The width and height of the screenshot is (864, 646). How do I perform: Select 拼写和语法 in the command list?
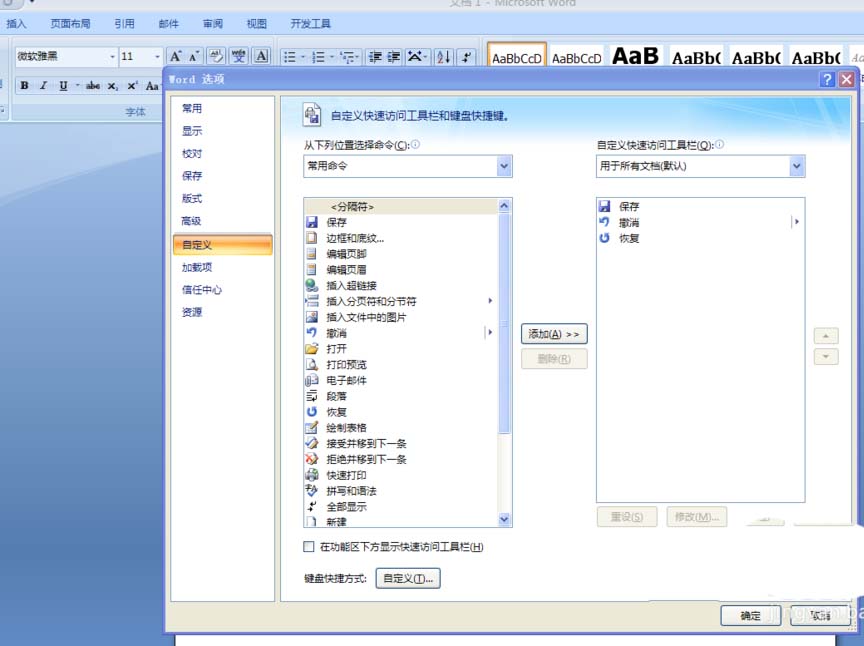(401, 491)
